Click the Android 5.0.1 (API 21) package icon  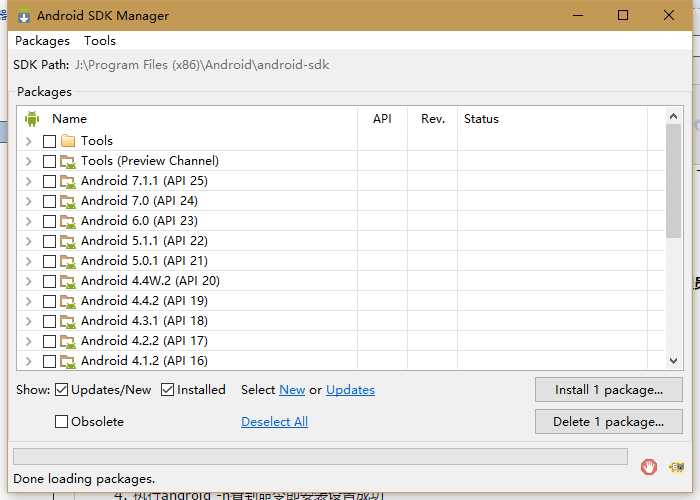pos(67,262)
